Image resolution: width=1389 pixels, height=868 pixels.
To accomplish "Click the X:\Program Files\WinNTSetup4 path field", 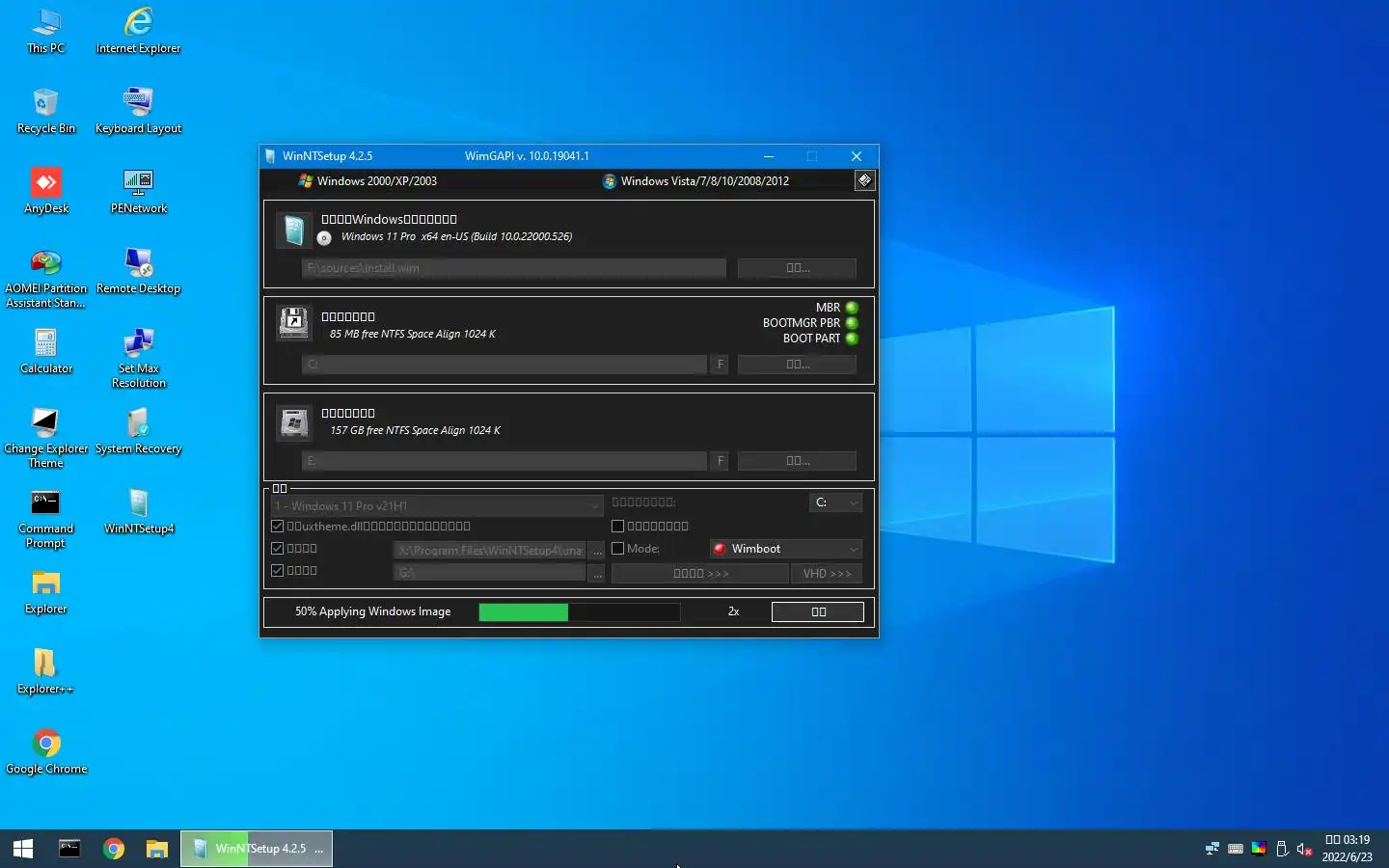I will coord(489,551).
